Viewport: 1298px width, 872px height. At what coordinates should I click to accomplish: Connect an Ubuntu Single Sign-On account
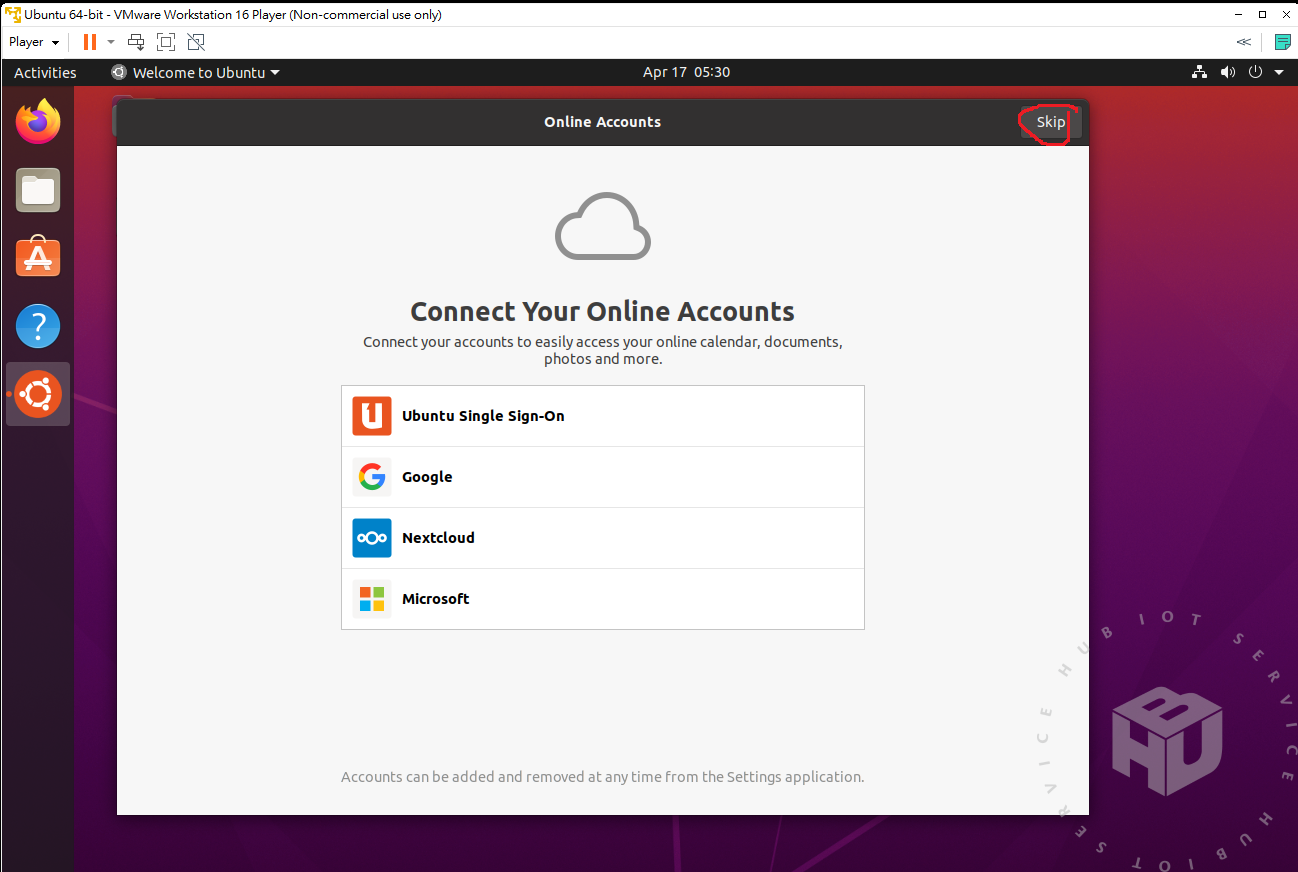pyautogui.click(x=603, y=416)
